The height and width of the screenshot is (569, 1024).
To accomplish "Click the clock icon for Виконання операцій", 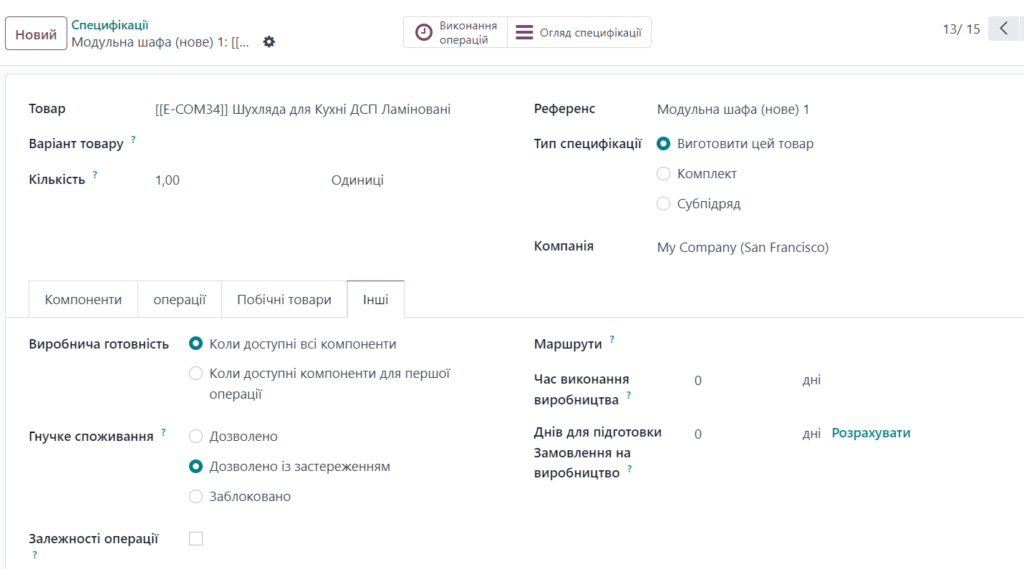I will (424, 32).
